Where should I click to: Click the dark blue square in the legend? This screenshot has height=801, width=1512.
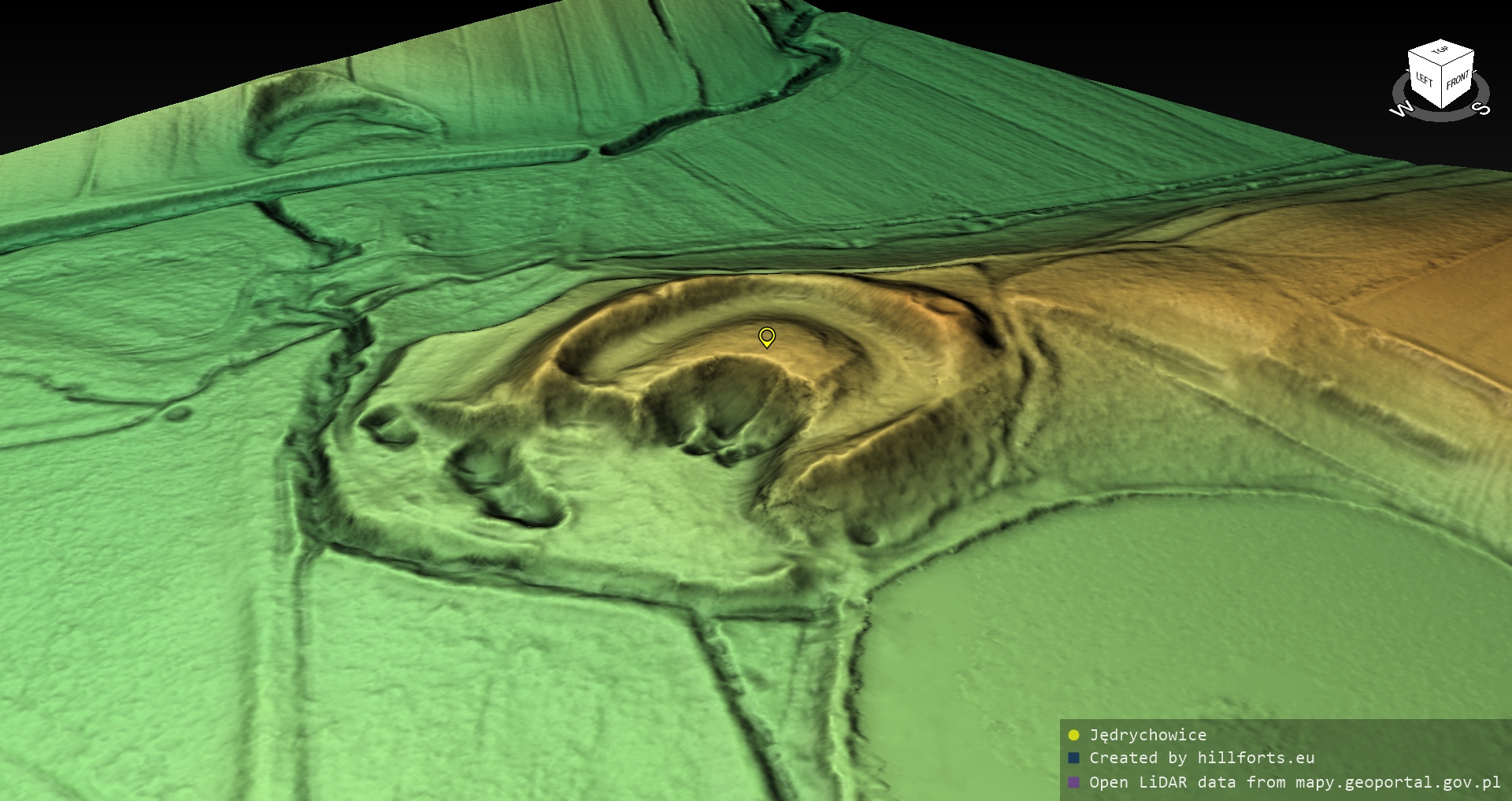1073,758
